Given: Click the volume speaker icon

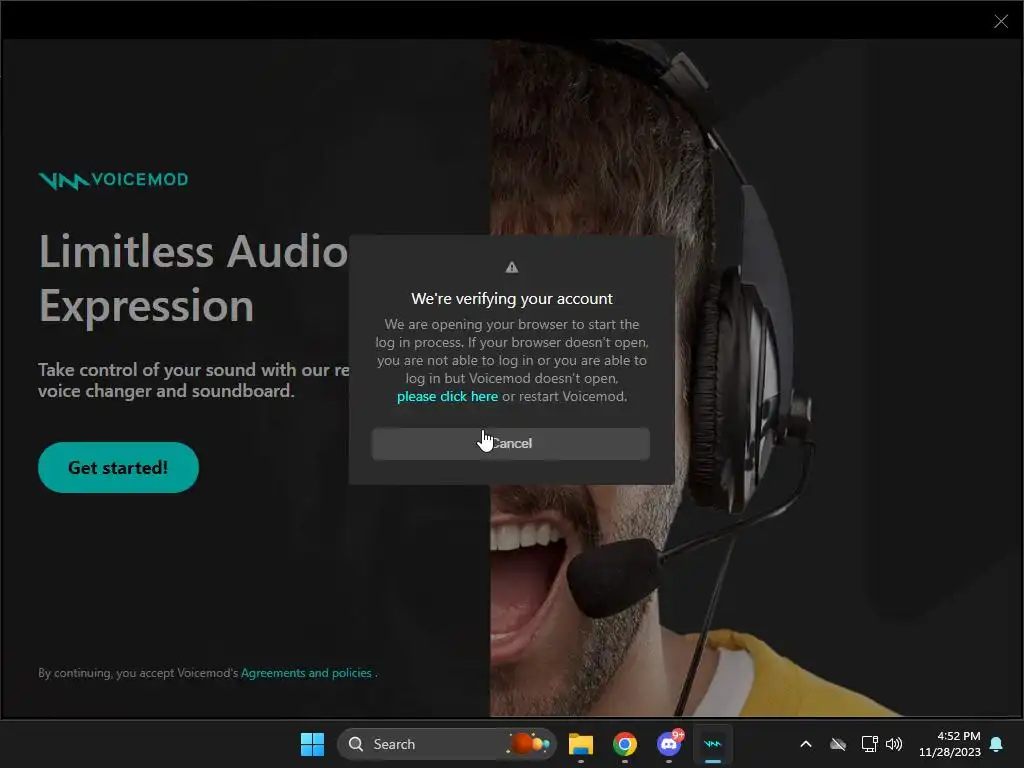Looking at the screenshot, I should 894,744.
